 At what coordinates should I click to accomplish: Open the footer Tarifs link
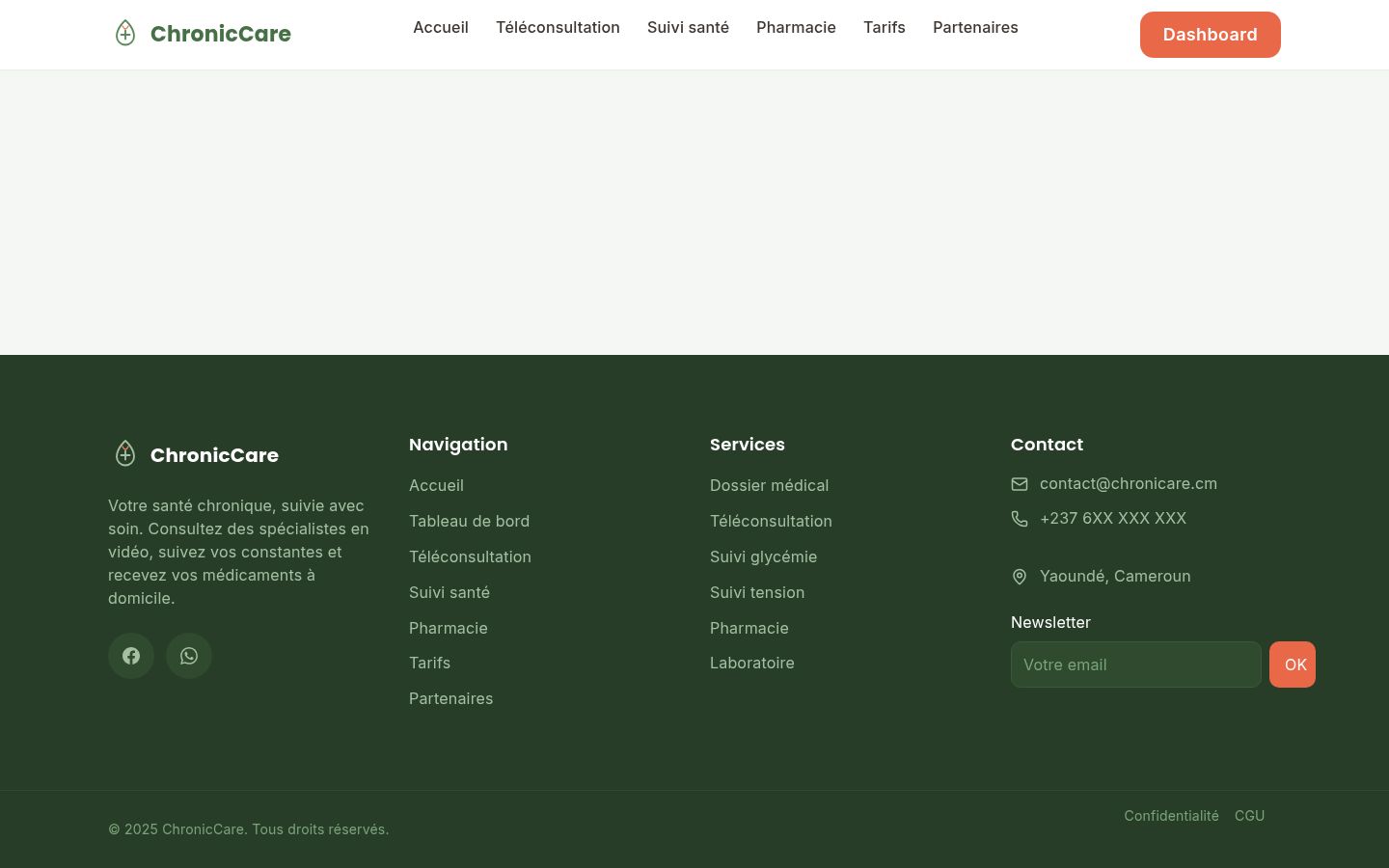pyautogui.click(x=429, y=664)
